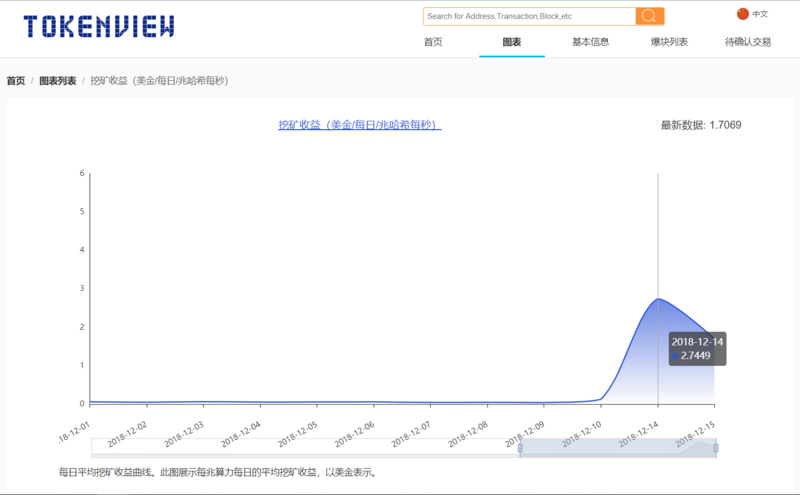The height and width of the screenshot is (495, 800).
Task: Open the 基本信息 navigation tab
Action: [x=590, y=42]
